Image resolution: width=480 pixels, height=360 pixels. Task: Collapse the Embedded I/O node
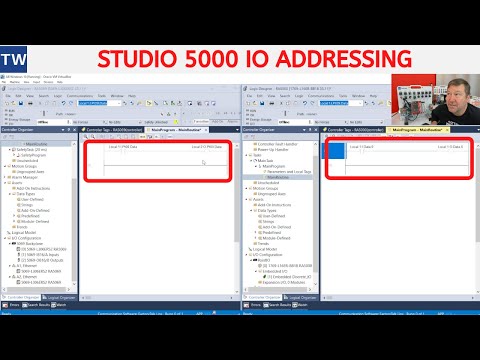256,271
